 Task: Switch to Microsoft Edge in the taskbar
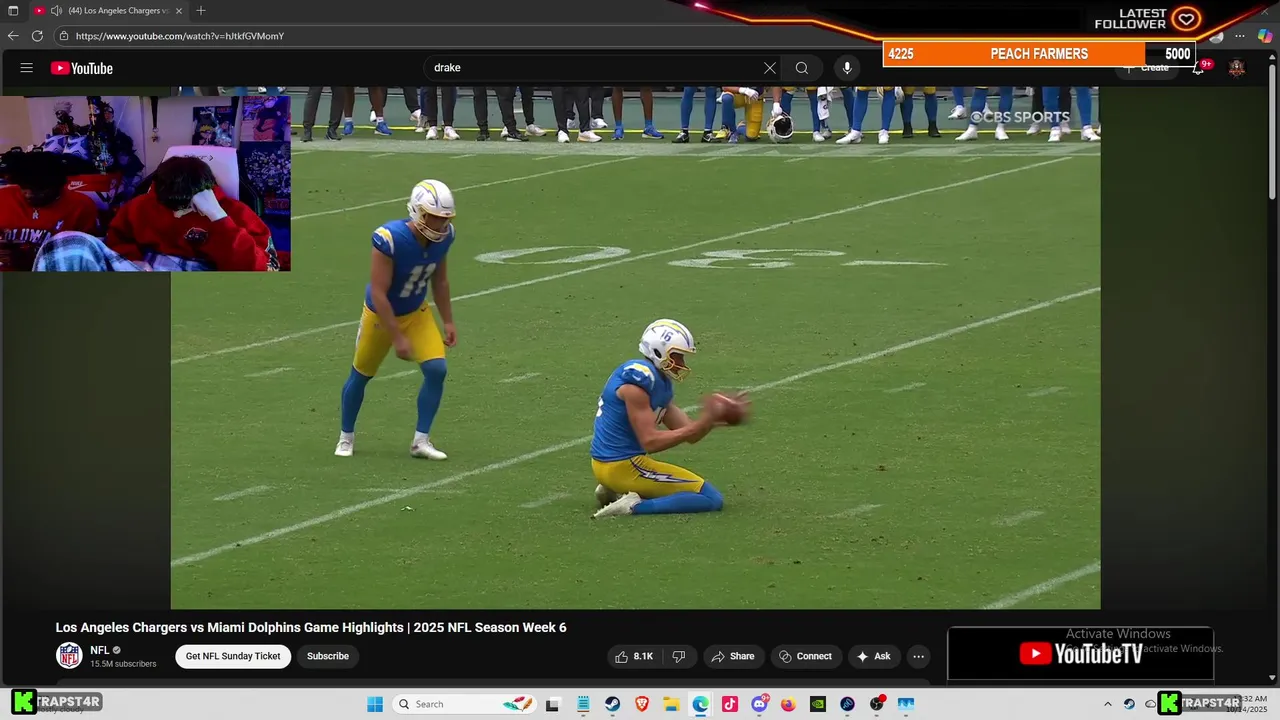(x=700, y=704)
